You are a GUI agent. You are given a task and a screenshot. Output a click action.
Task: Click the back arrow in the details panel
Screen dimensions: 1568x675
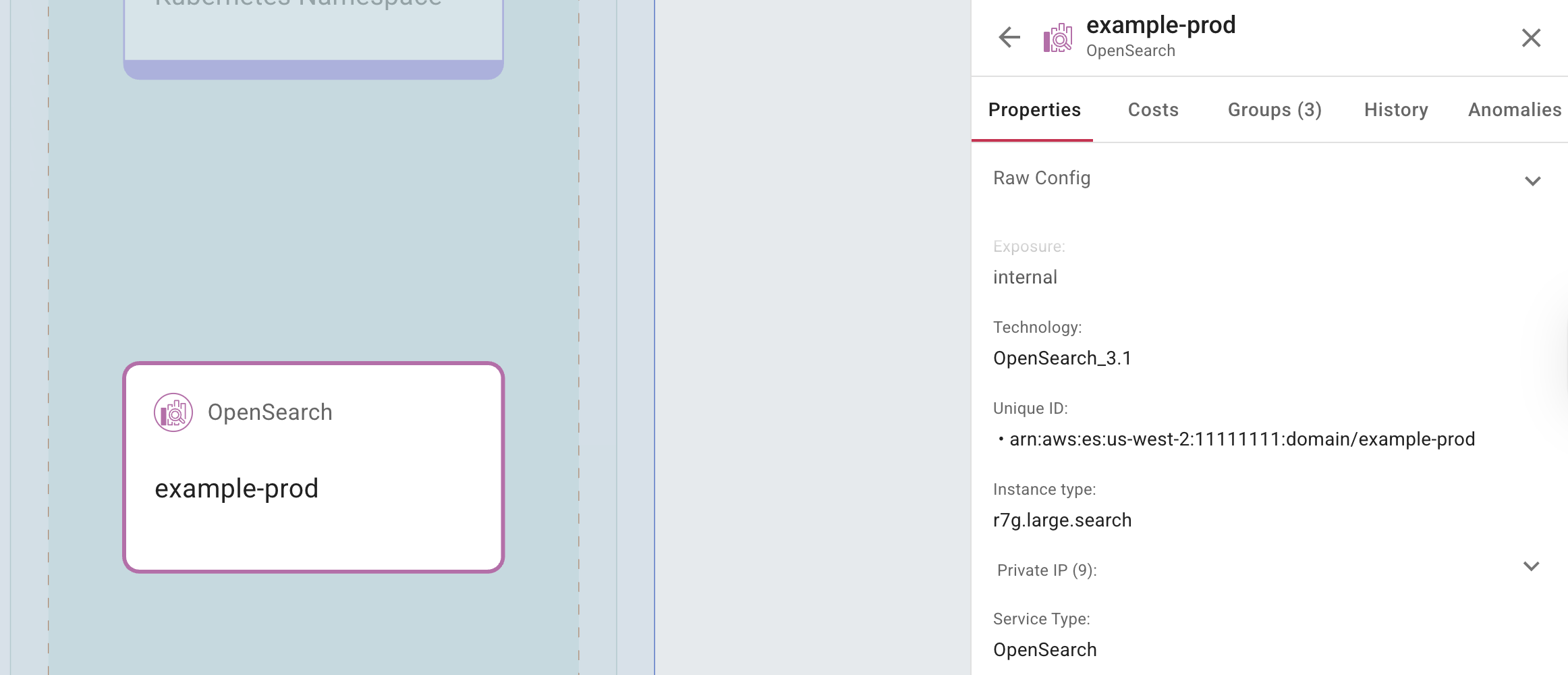pyautogui.click(x=1007, y=38)
